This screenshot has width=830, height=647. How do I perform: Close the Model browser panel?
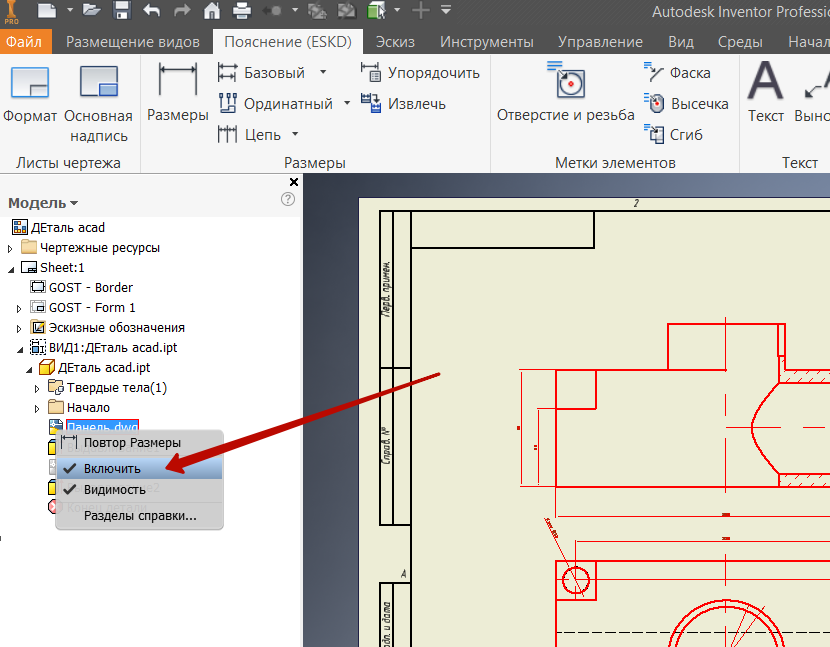pyautogui.click(x=294, y=182)
